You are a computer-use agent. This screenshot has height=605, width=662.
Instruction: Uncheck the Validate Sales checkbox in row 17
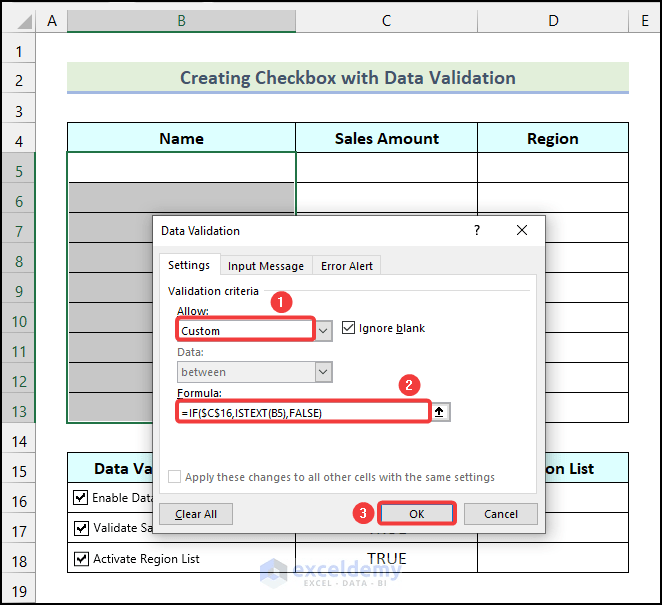(81, 528)
